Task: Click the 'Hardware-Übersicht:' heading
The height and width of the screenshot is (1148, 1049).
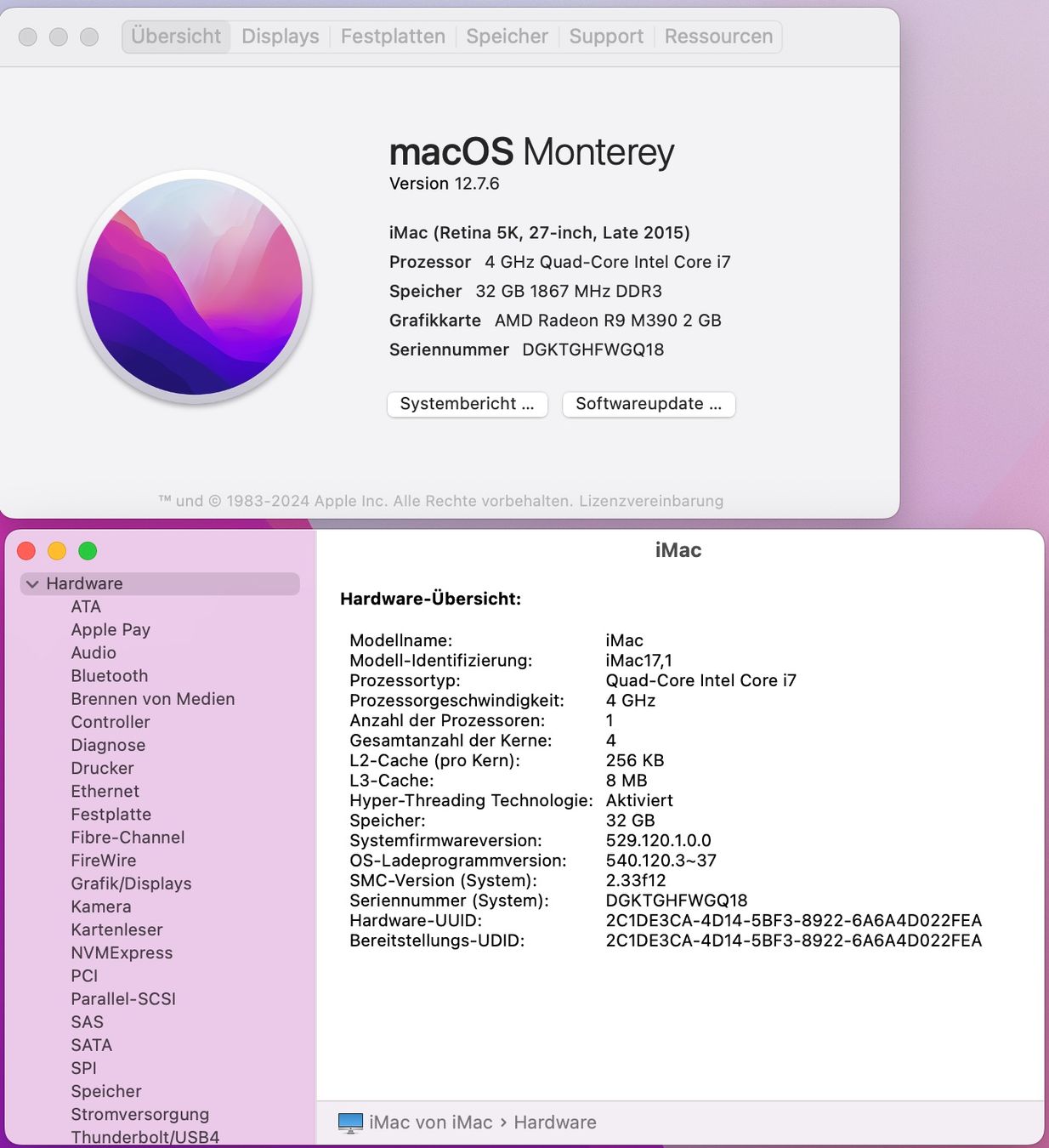Action: 430,599
